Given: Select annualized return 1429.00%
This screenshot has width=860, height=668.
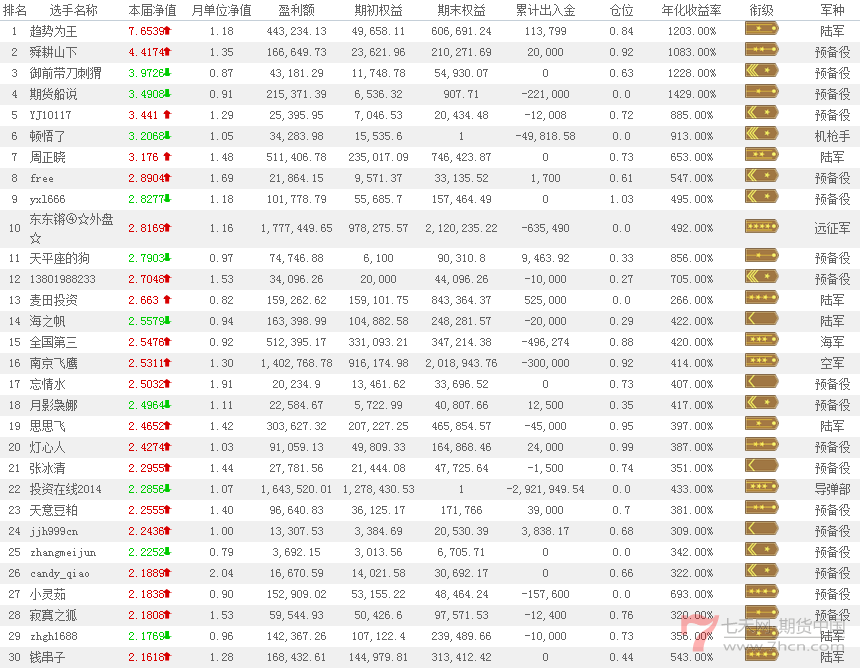Looking at the screenshot, I should point(692,94).
